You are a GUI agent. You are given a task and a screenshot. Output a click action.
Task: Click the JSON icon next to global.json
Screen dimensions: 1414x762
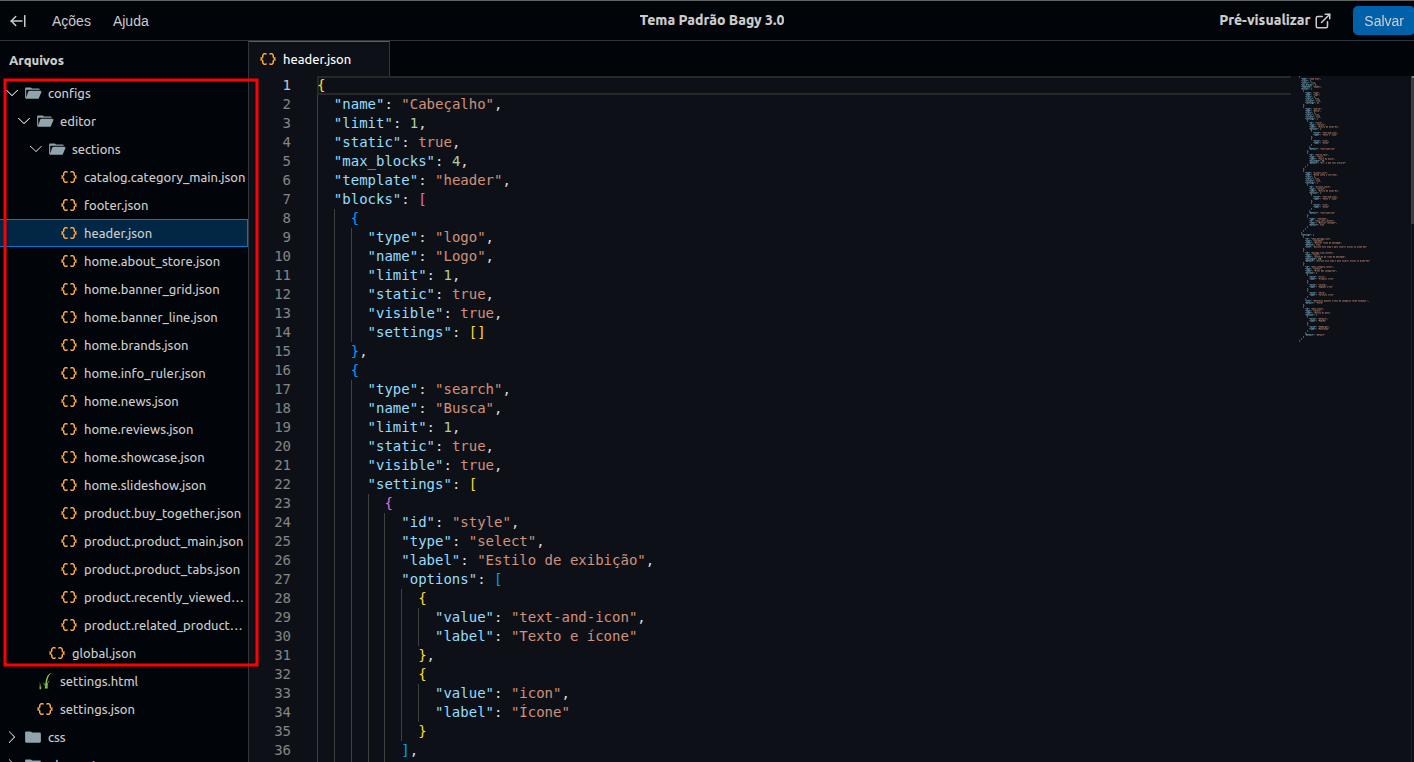pos(57,653)
